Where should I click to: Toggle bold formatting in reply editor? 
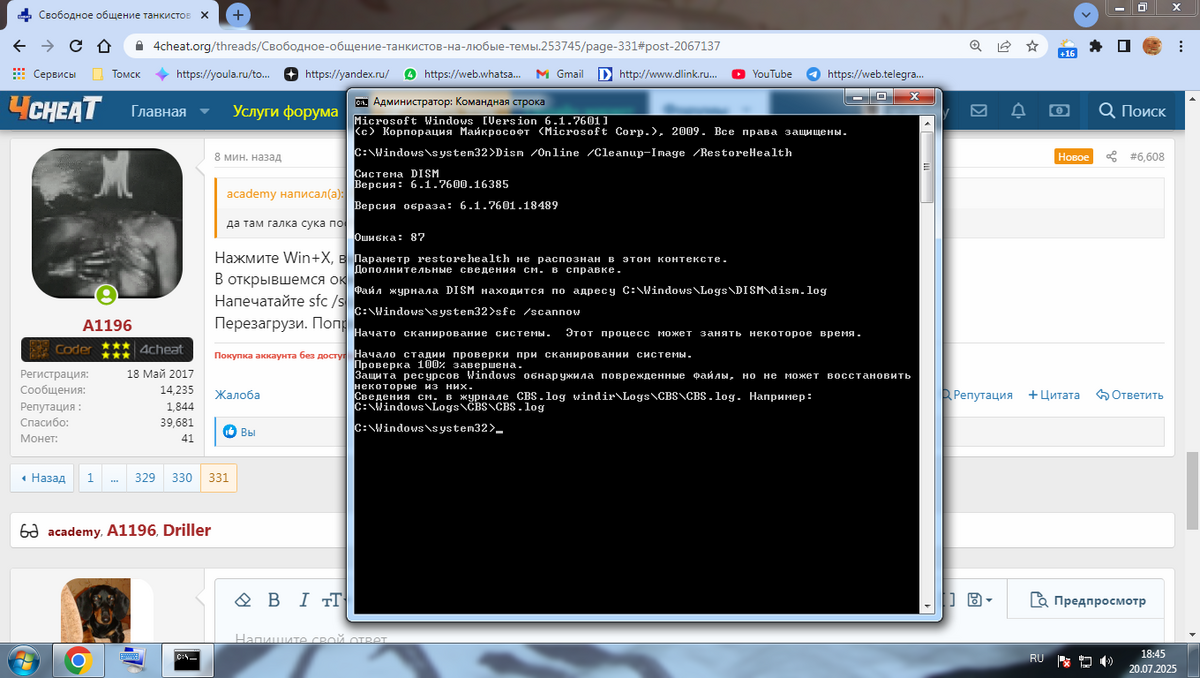click(x=273, y=600)
